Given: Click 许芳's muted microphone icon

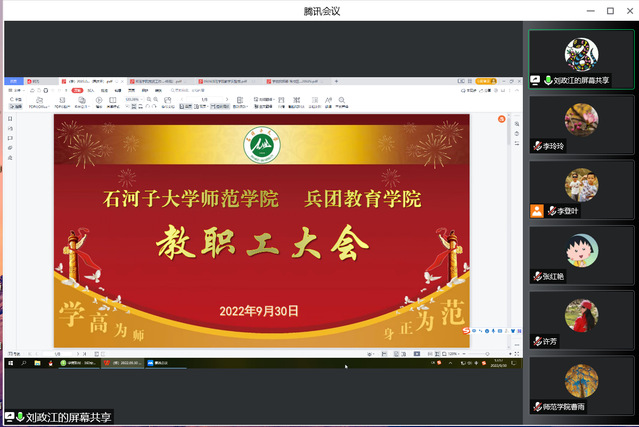Looking at the screenshot, I should tap(538, 341).
